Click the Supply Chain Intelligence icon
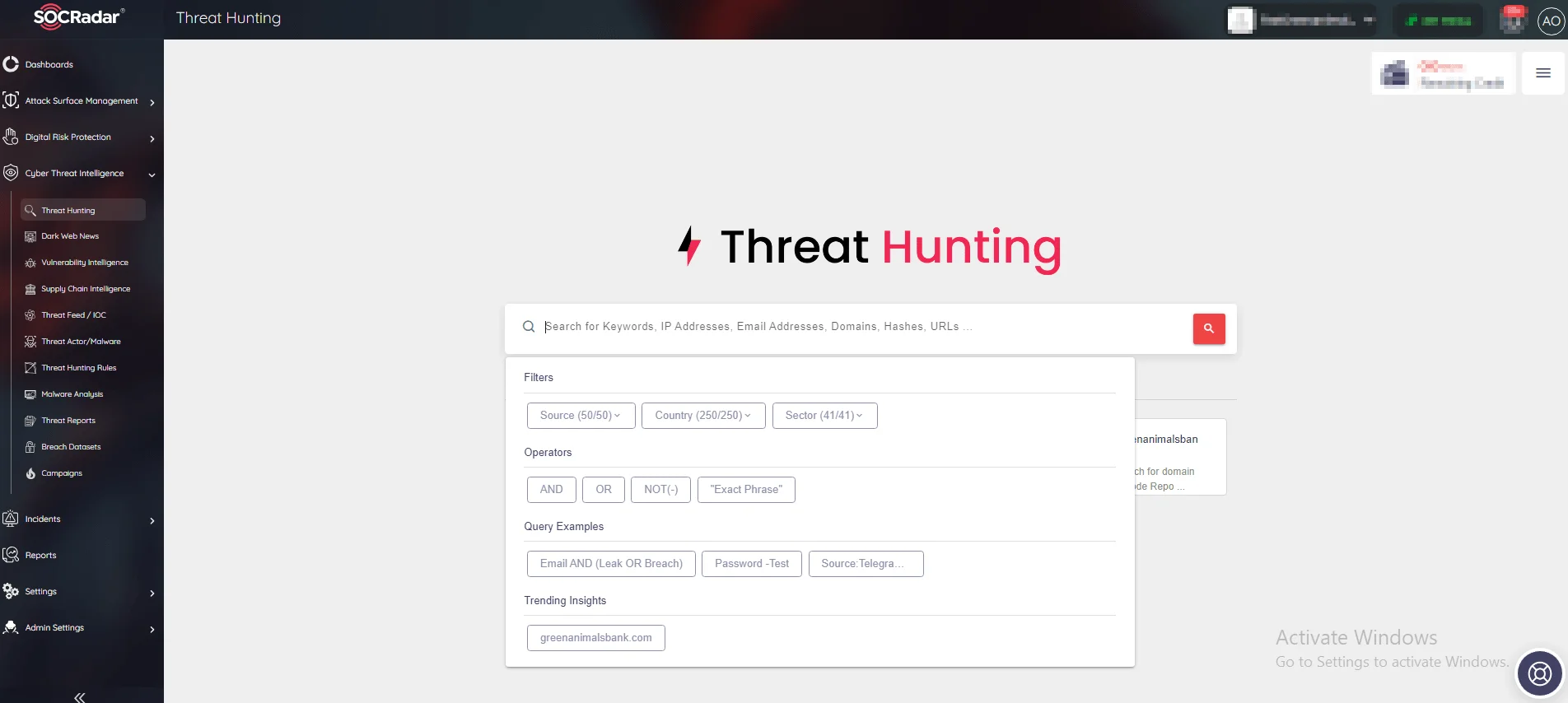The height and width of the screenshot is (703, 1568). tap(30, 289)
